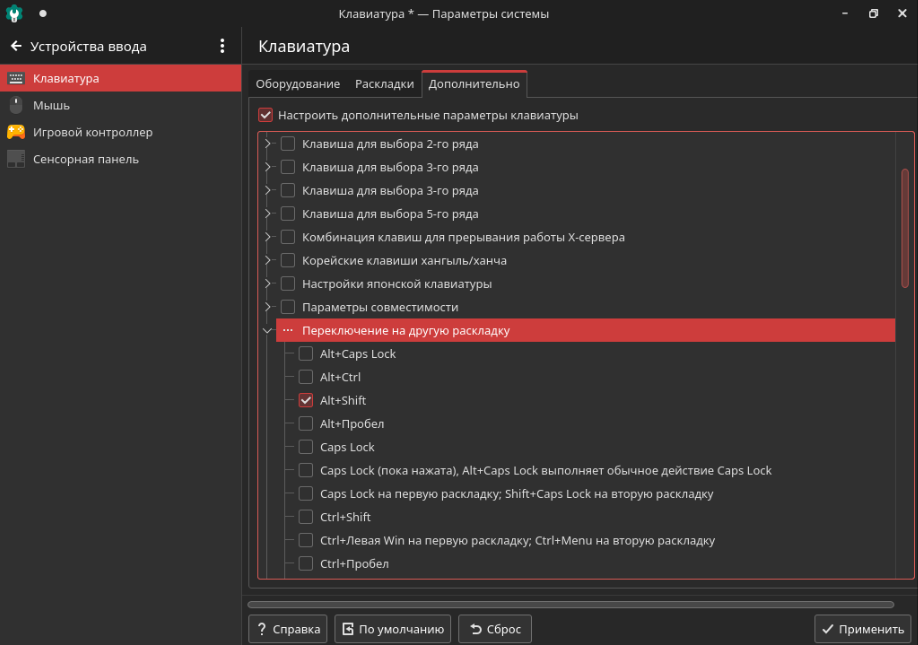
Task: Click the Применить button
Action: pos(862,629)
